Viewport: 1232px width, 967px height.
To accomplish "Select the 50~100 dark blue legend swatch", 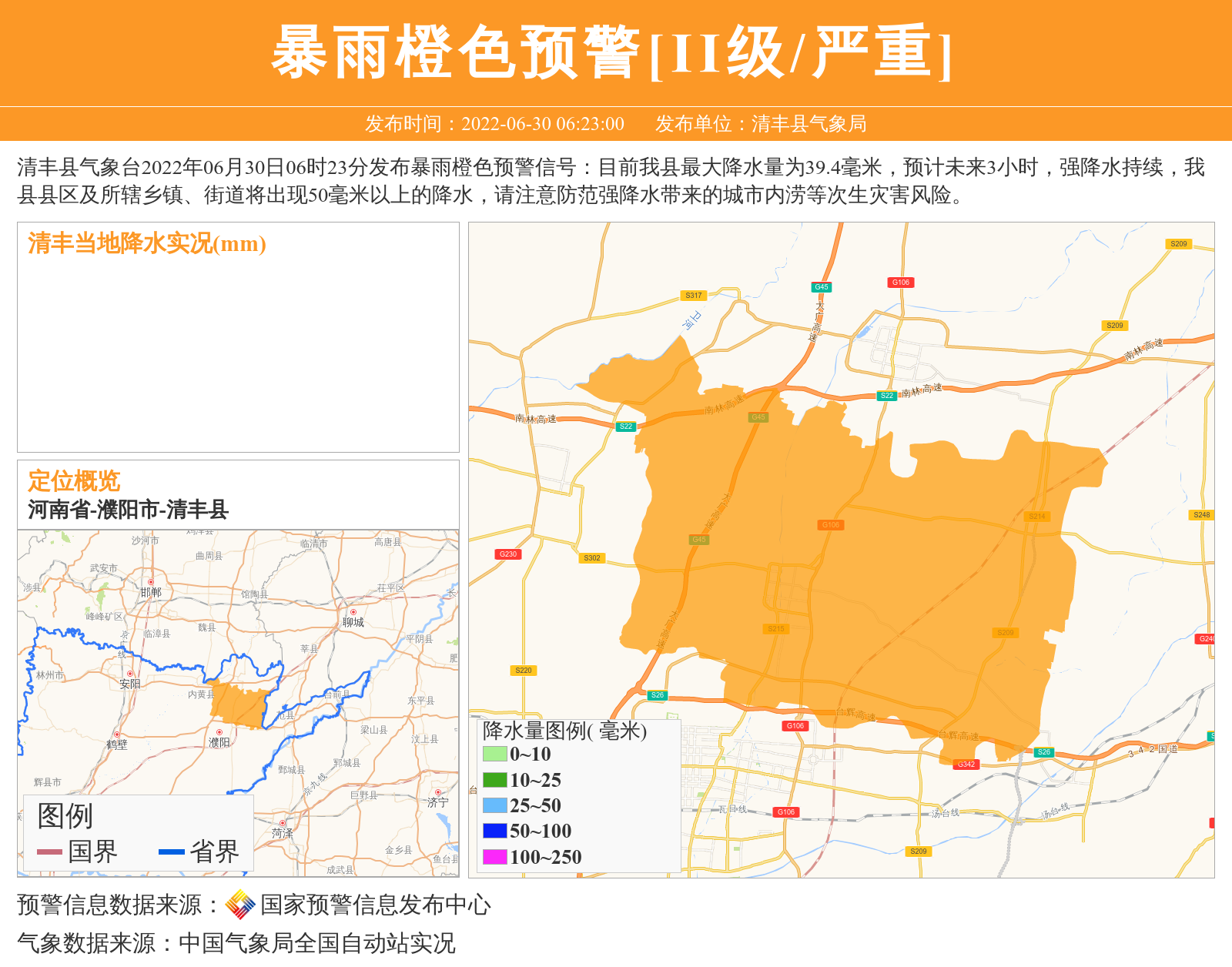I will click(494, 831).
